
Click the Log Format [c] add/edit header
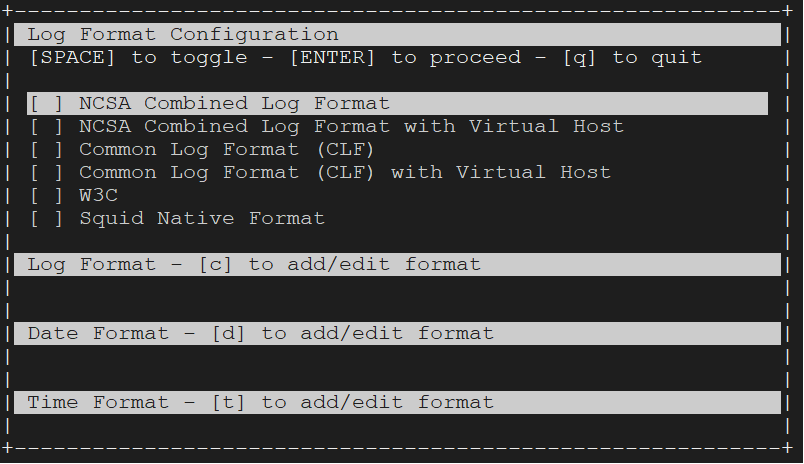[397, 265]
